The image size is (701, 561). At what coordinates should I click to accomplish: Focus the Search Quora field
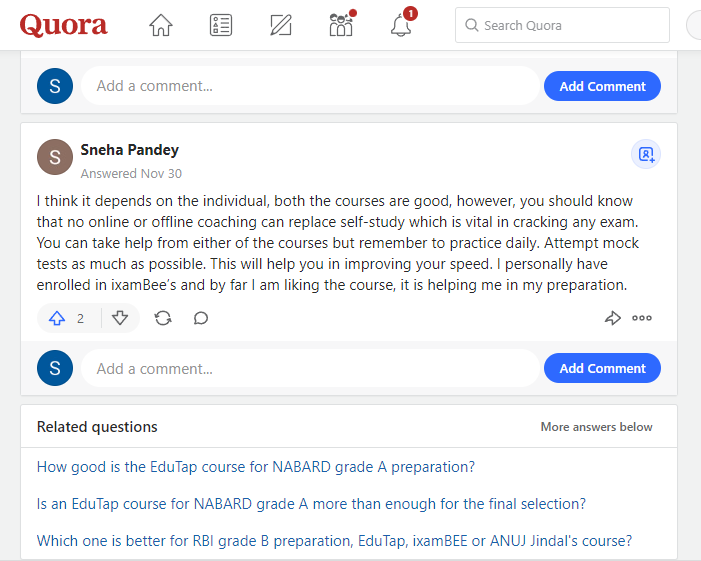(562, 25)
